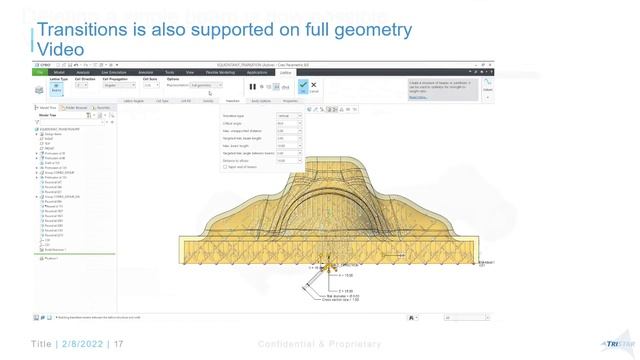Click the find binoculars icon in status bar
Image resolution: width=640 pixels, height=360 pixels.
tap(411, 318)
